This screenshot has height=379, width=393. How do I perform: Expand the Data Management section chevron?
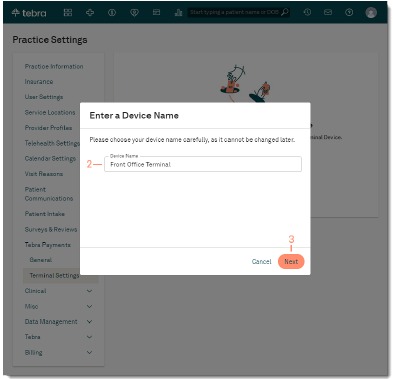[x=89, y=322]
